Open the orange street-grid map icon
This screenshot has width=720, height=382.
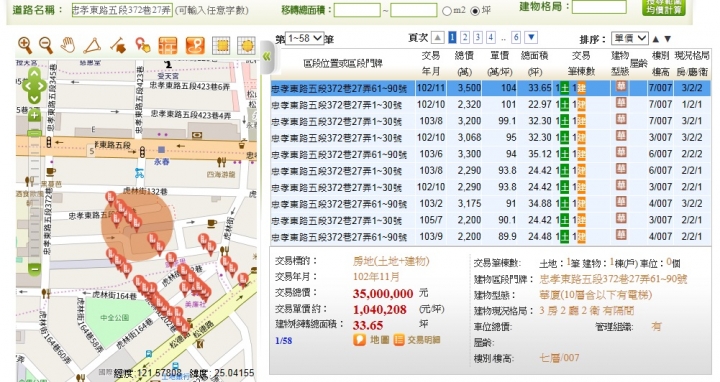pyautogui.click(x=168, y=46)
